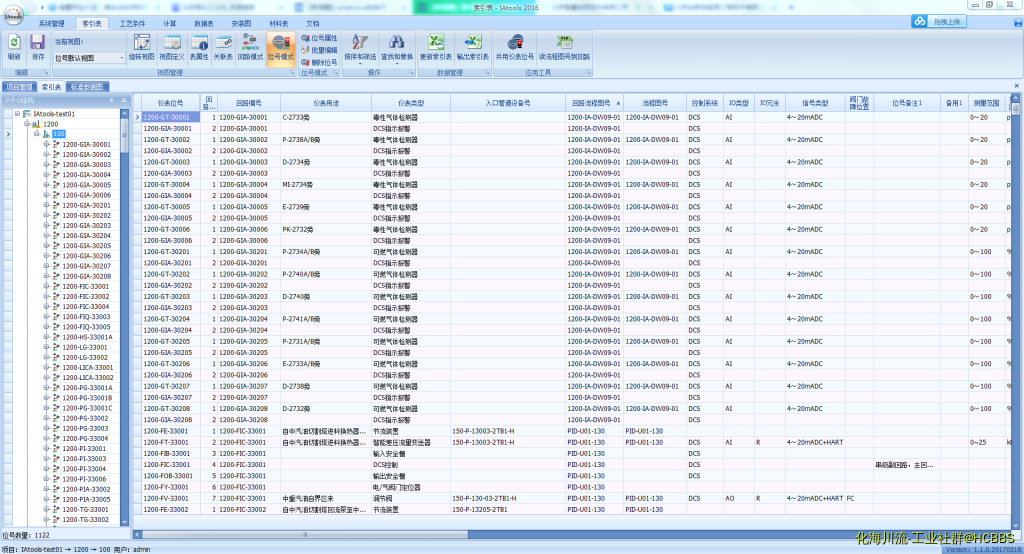Expand the 1200-LICA-33001 tree node
Image resolution: width=1024 pixels, height=554 pixels.
[x=46, y=367]
